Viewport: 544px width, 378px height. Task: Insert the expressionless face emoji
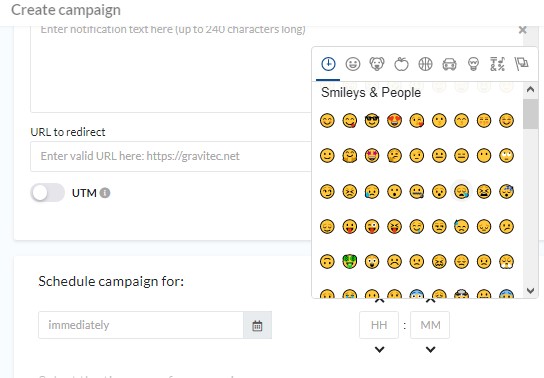[461, 156]
